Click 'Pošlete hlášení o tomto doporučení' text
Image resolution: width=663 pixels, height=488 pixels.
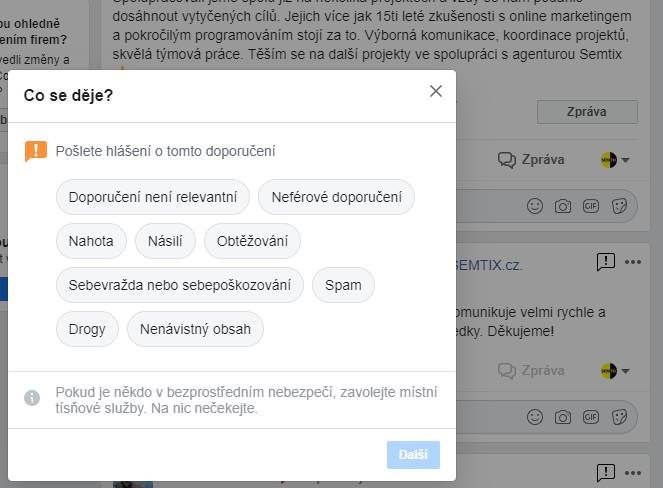point(165,151)
